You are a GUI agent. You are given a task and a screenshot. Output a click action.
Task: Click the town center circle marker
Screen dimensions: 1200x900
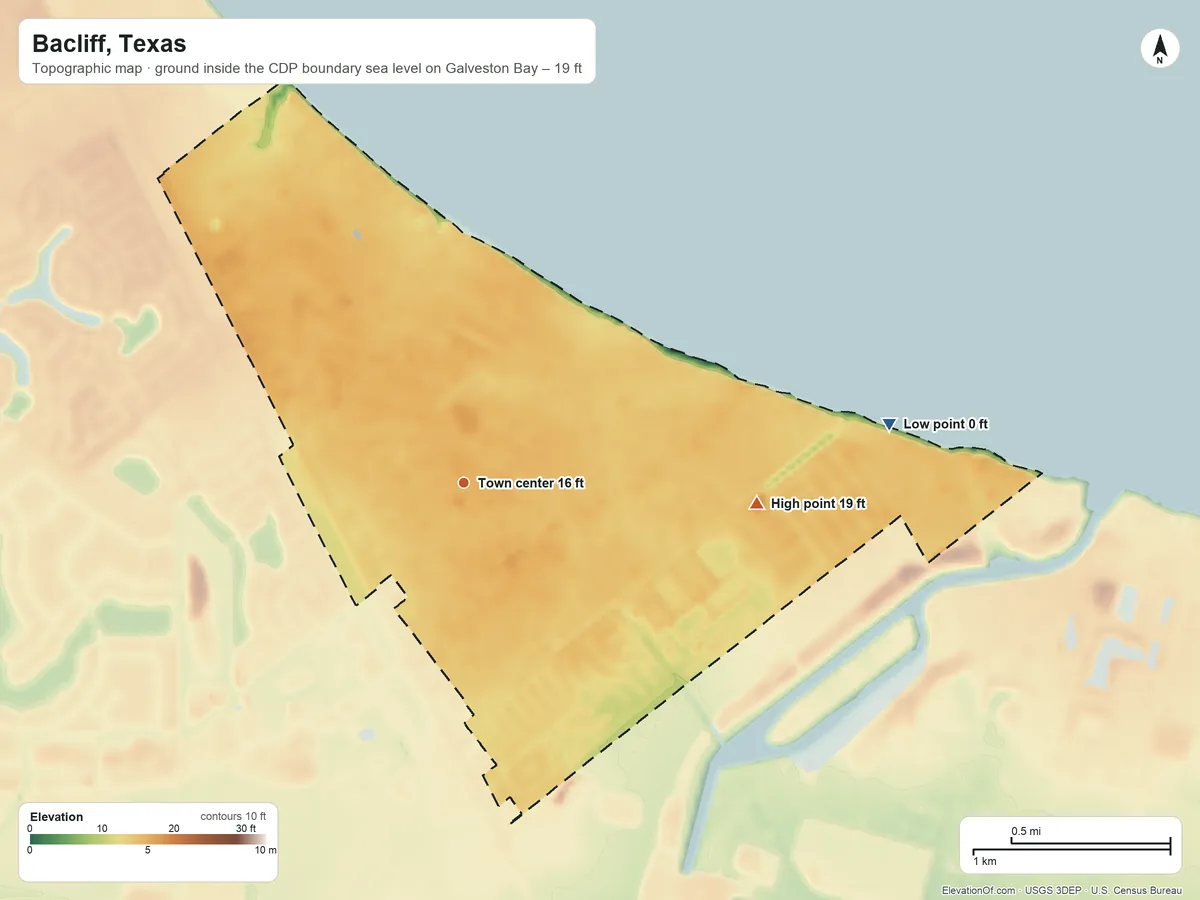(x=463, y=483)
